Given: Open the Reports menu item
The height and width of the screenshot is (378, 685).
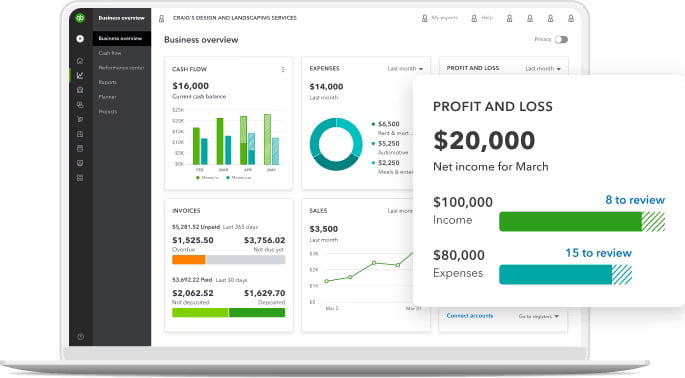Looking at the screenshot, I should pyautogui.click(x=107, y=82).
